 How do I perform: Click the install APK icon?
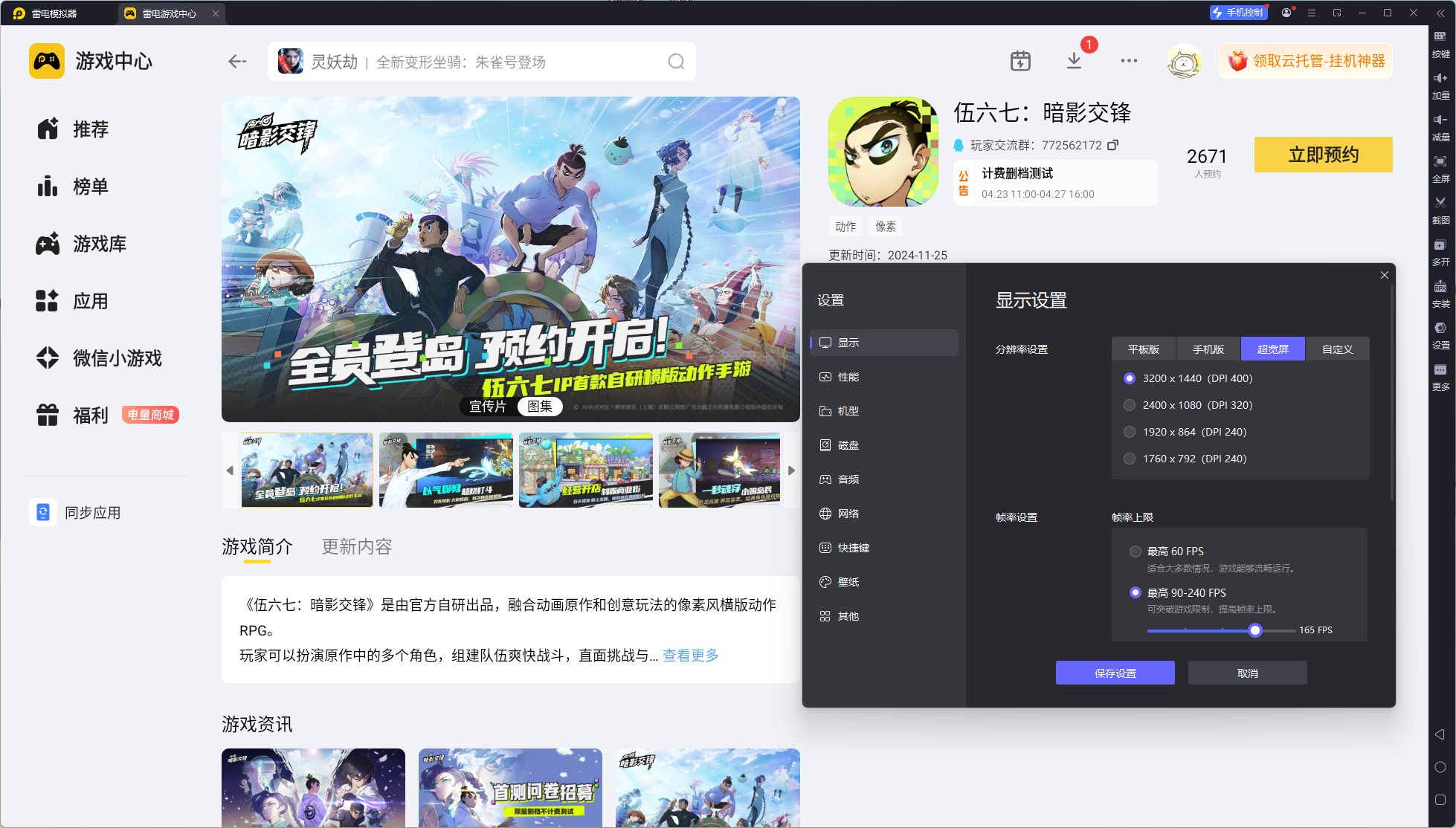point(1440,287)
